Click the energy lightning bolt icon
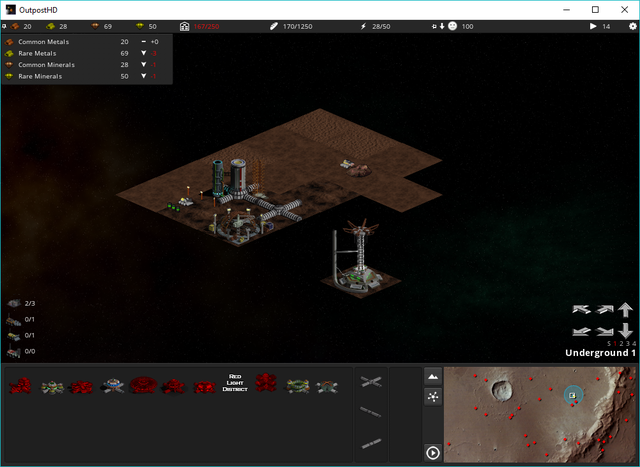Screen dimensions: 640x467 pyautogui.click(x=363, y=26)
